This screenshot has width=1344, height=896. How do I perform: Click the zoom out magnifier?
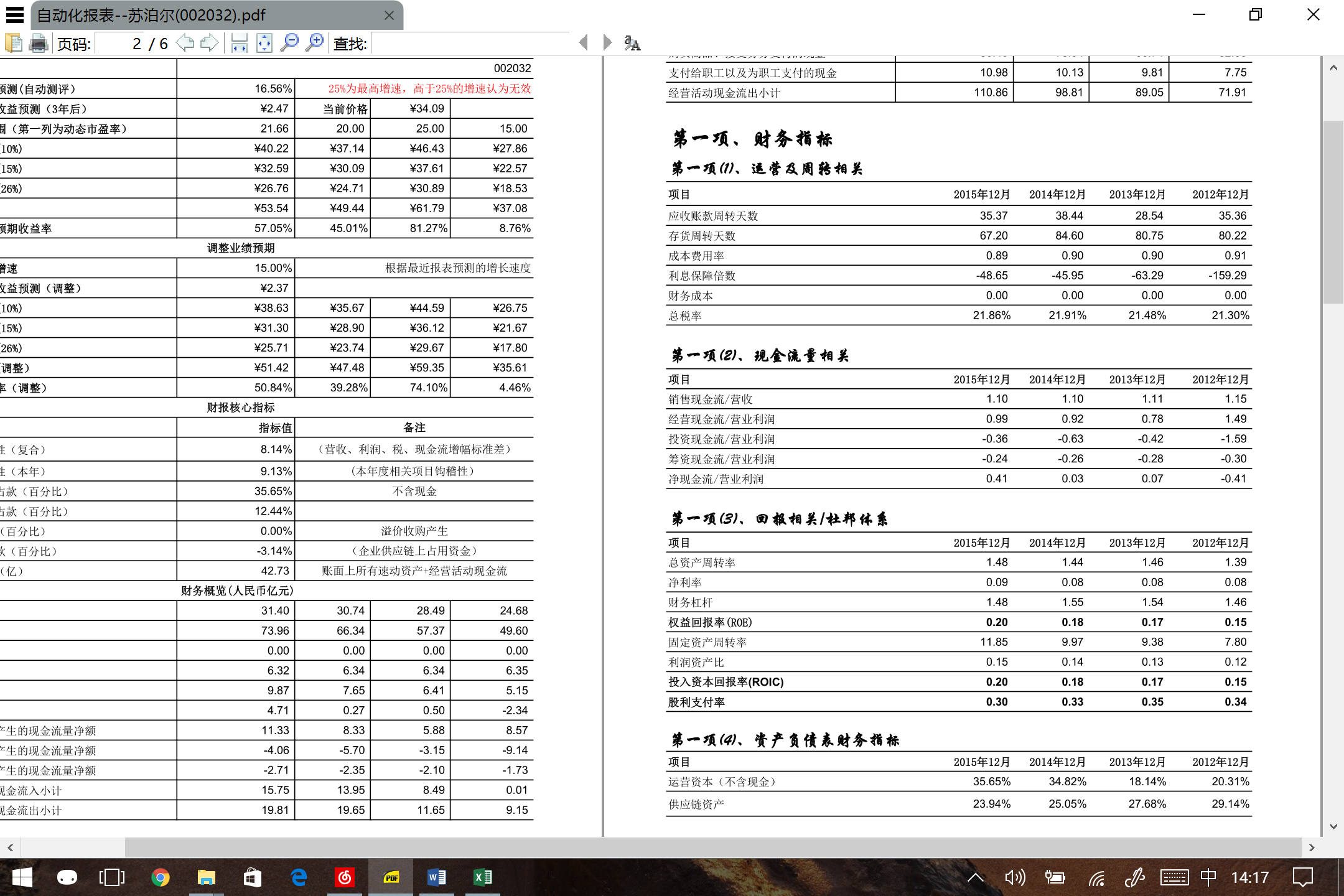click(289, 43)
